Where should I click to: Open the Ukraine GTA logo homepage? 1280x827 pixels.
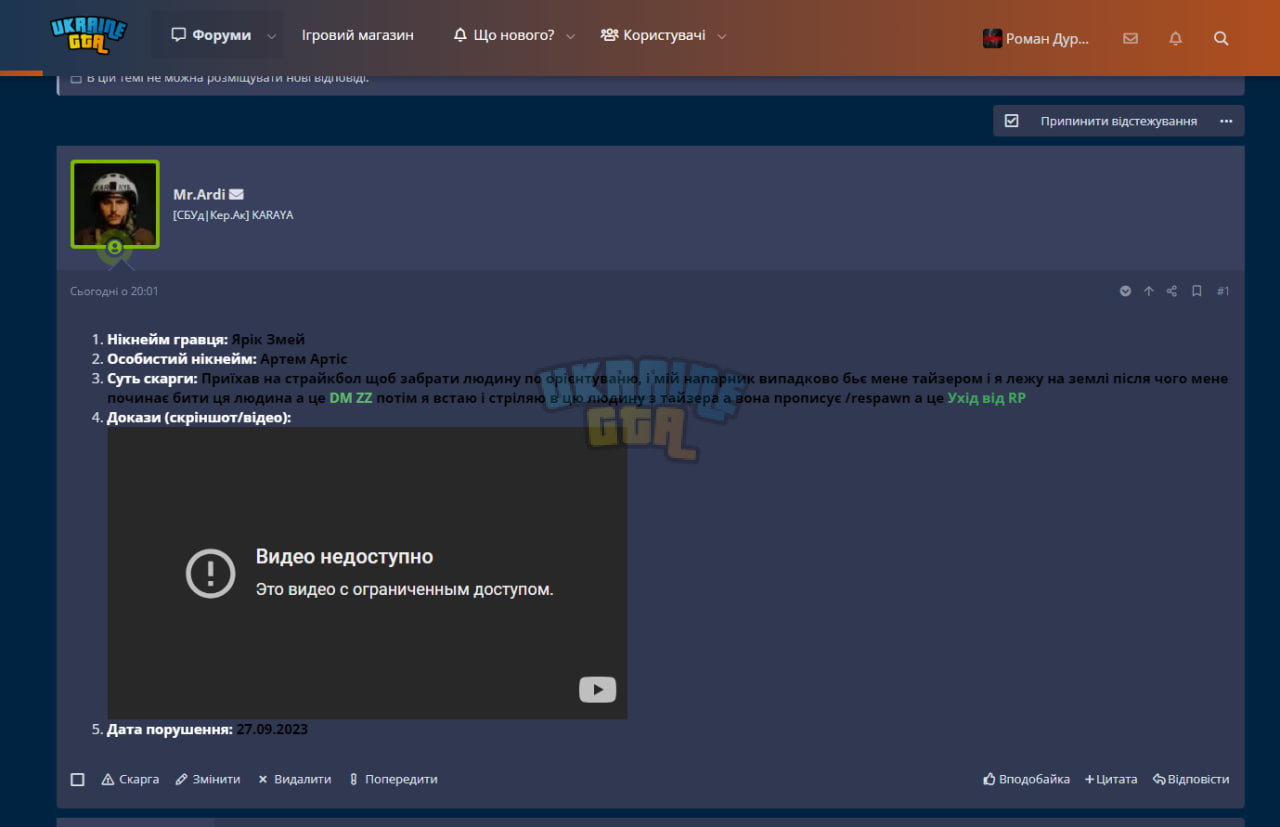89,35
